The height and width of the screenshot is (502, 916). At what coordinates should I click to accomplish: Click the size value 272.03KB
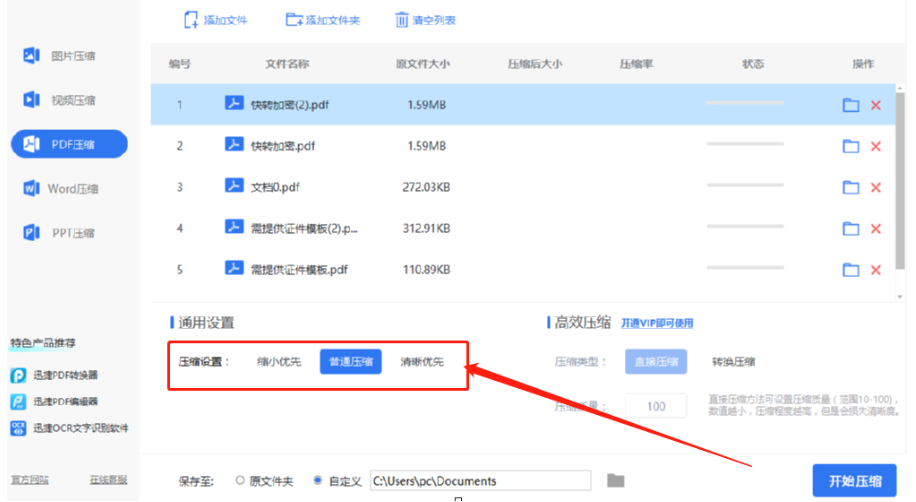click(426, 188)
